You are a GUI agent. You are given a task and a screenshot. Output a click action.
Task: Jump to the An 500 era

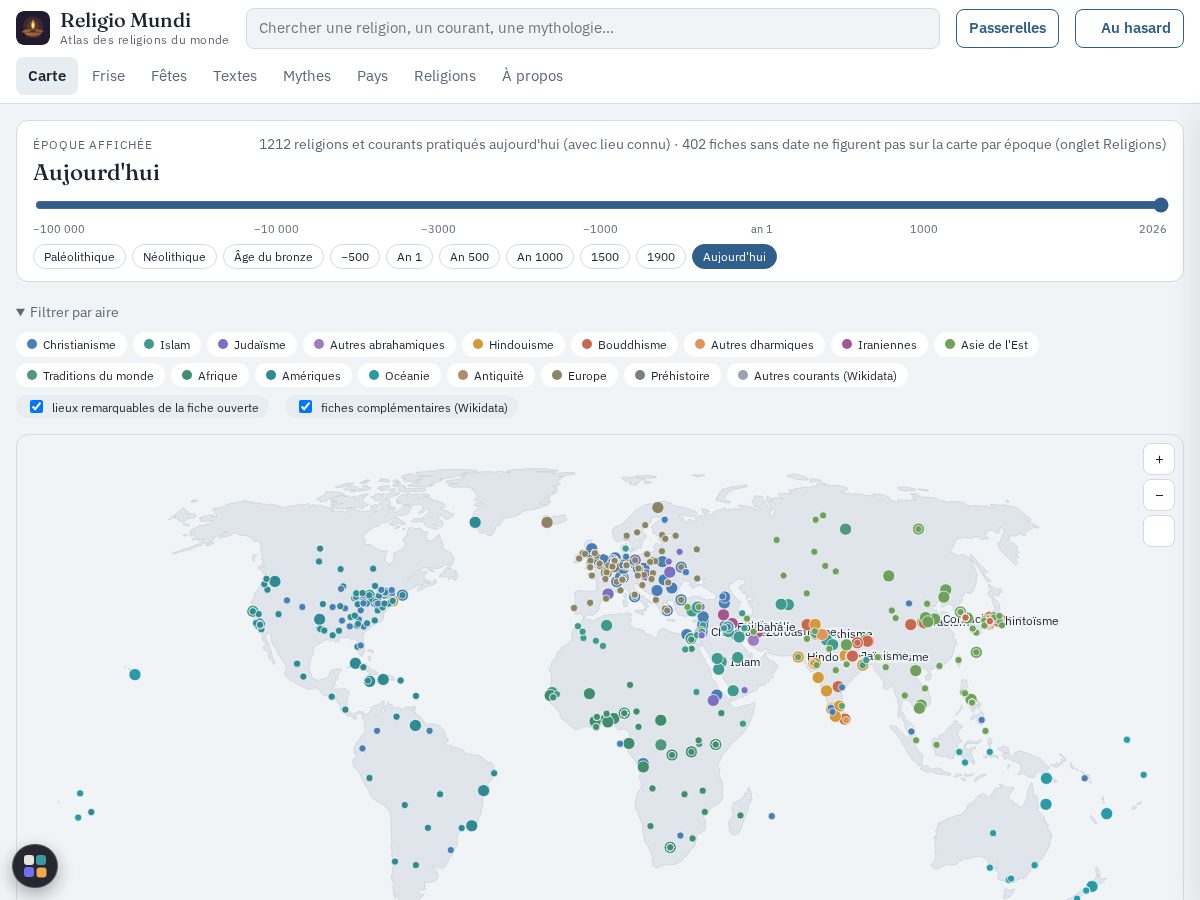(x=469, y=257)
